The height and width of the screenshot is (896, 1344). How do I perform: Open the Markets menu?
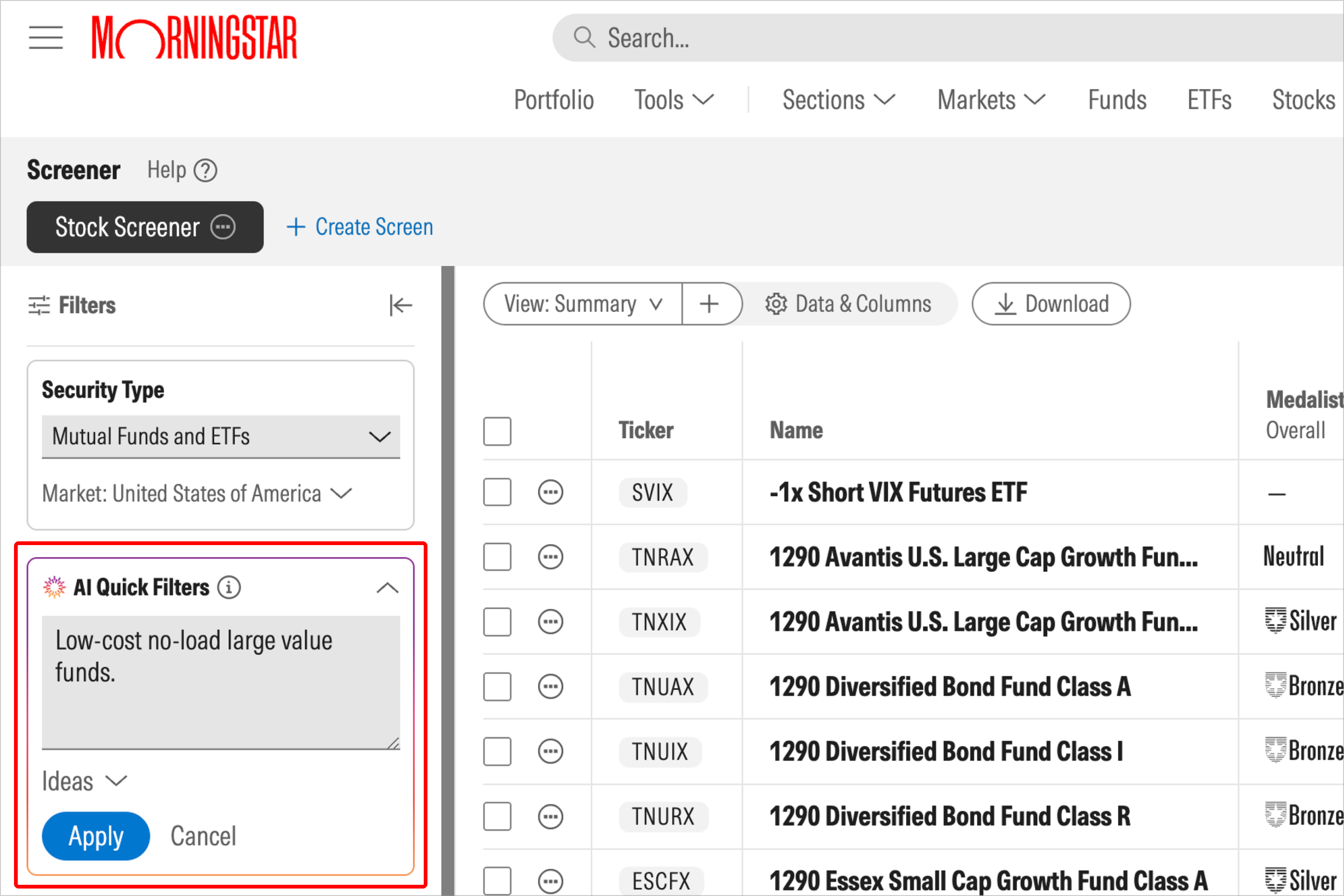(x=991, y=100)
